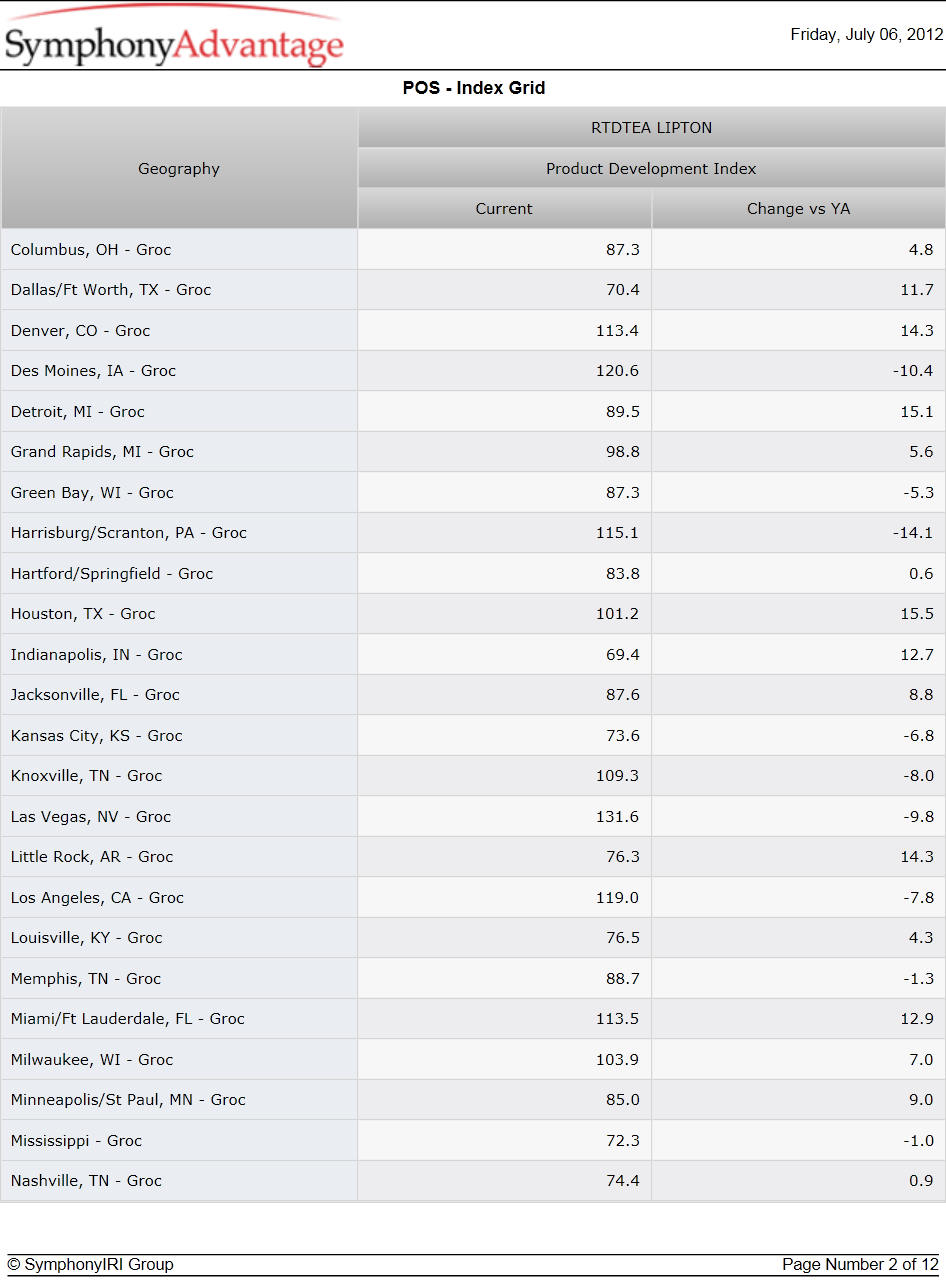The height and width of the screenshot is (1284, 946).
Task: Click the SymphonyAdvantage logo
Action: pos(174,38)
